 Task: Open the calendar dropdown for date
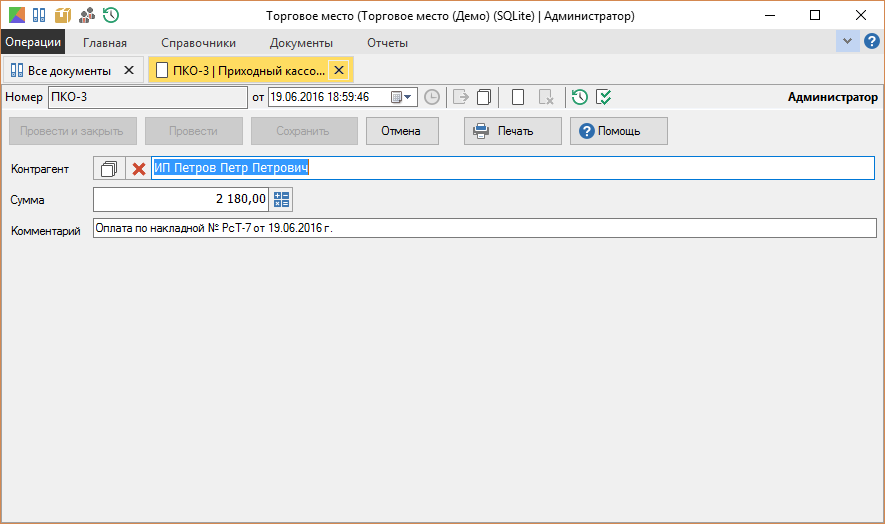401,97
